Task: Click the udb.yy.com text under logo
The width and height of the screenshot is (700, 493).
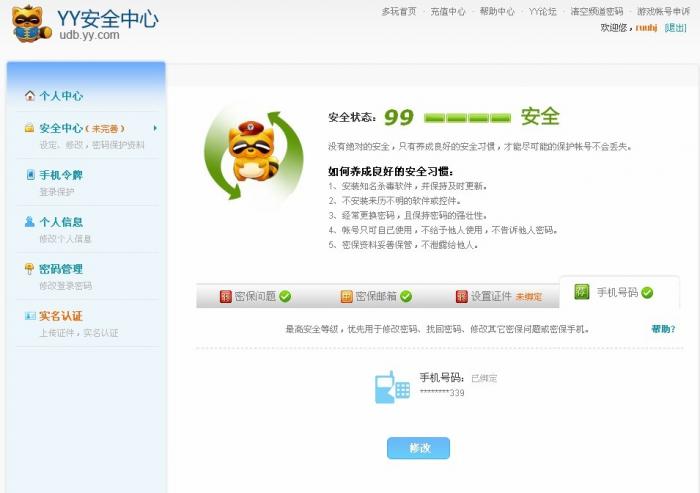Action: (x=89, y=35)
